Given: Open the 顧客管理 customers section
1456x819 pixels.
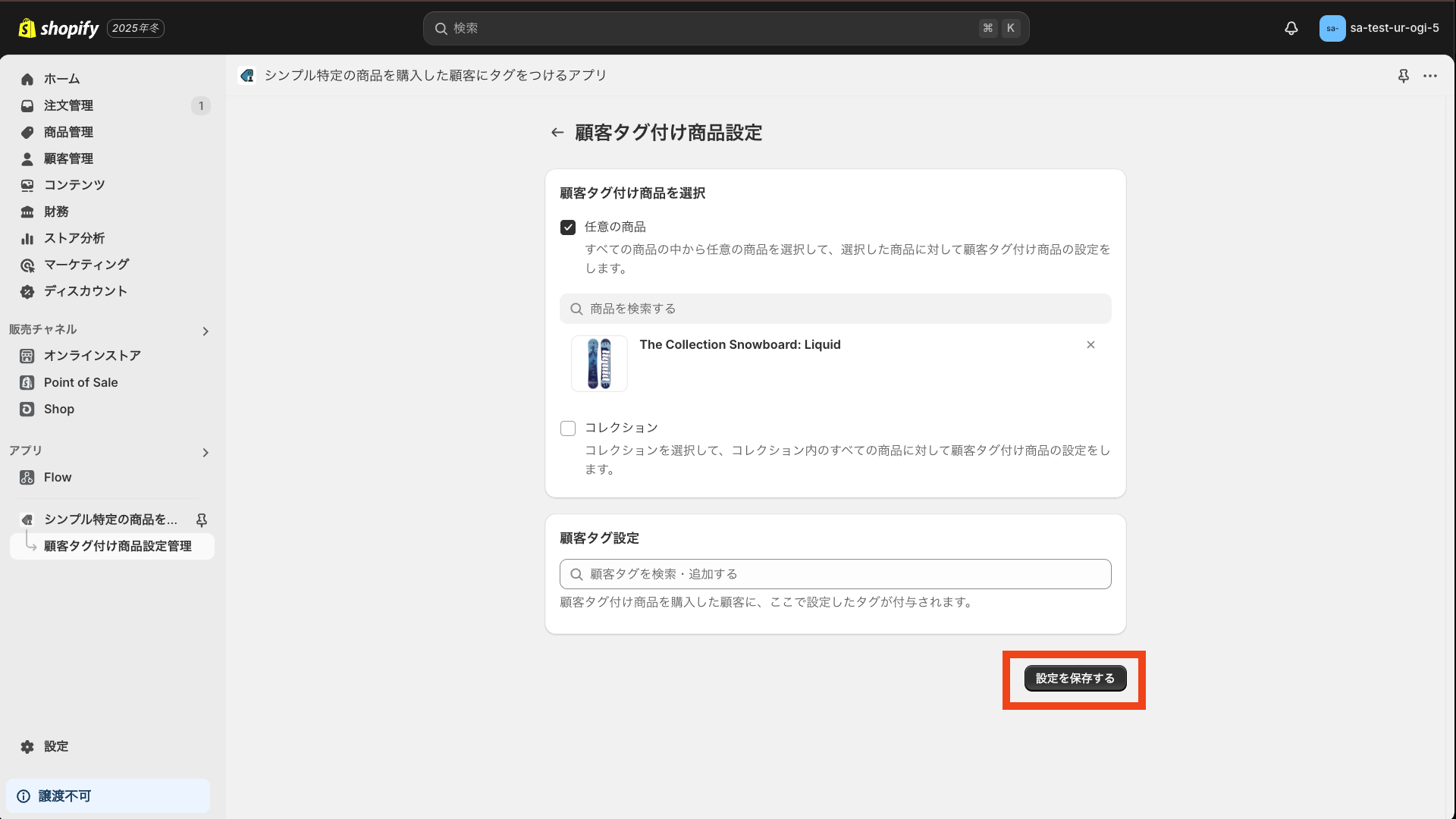Looking at the screenshot, I should pos(68,158).
